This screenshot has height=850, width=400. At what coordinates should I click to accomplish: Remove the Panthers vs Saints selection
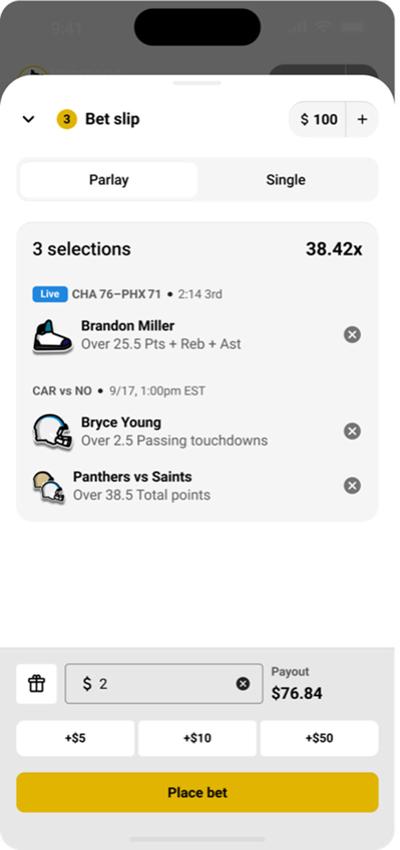(x=352, y=486)
